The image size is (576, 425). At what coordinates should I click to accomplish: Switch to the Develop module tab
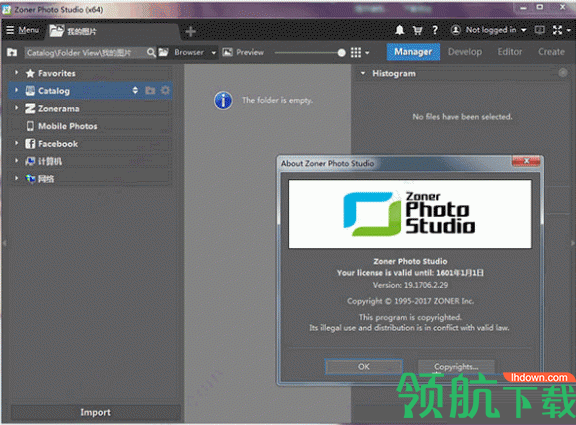(x=465, y=52)
